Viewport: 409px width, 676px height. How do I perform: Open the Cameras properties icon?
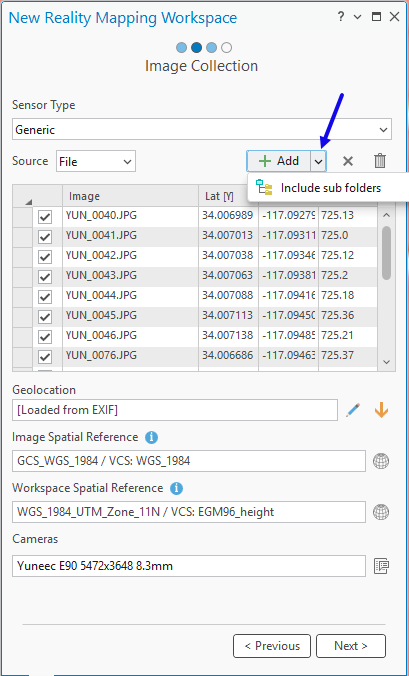[382, 565]
